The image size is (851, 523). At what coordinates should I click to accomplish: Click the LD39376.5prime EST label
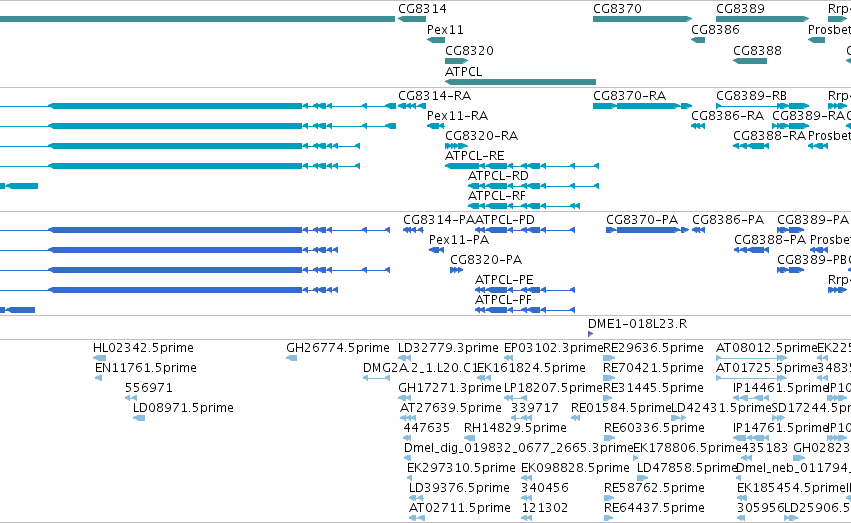(x=459, y=489)
